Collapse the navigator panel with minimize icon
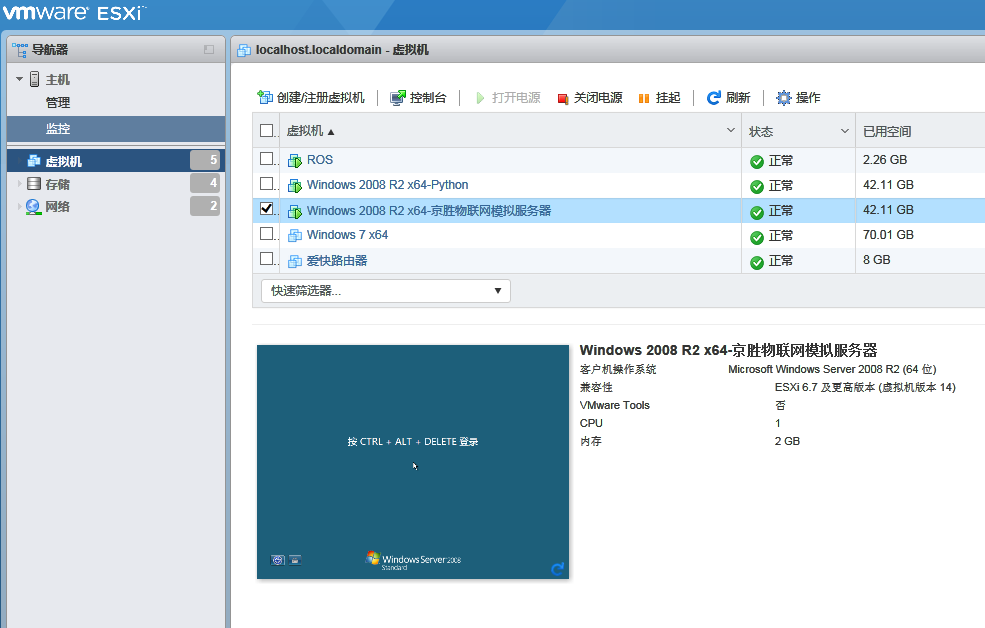 pyautogui.click(x=209, y=50)
